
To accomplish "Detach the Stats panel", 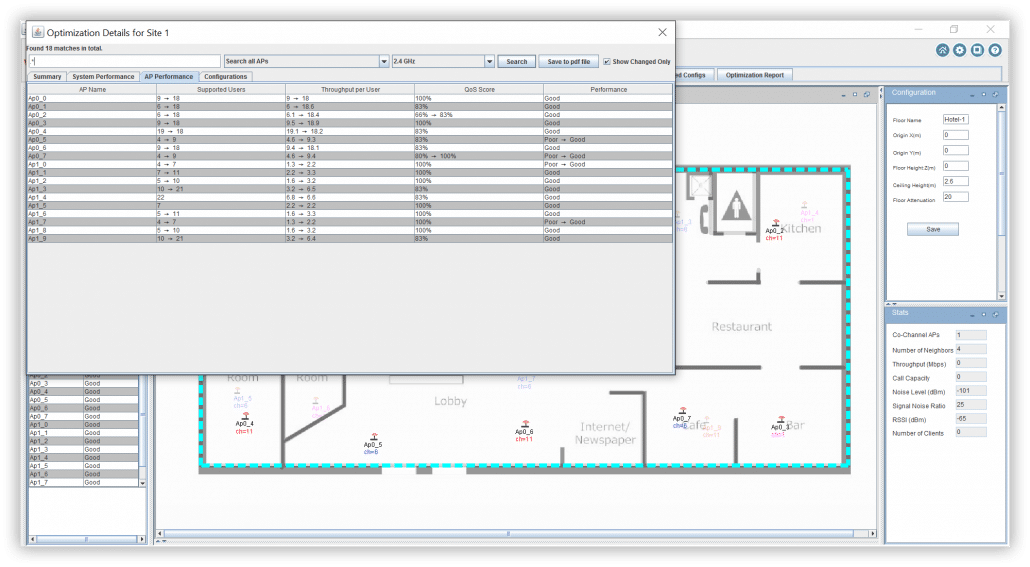I will click(x=995, y=314).
